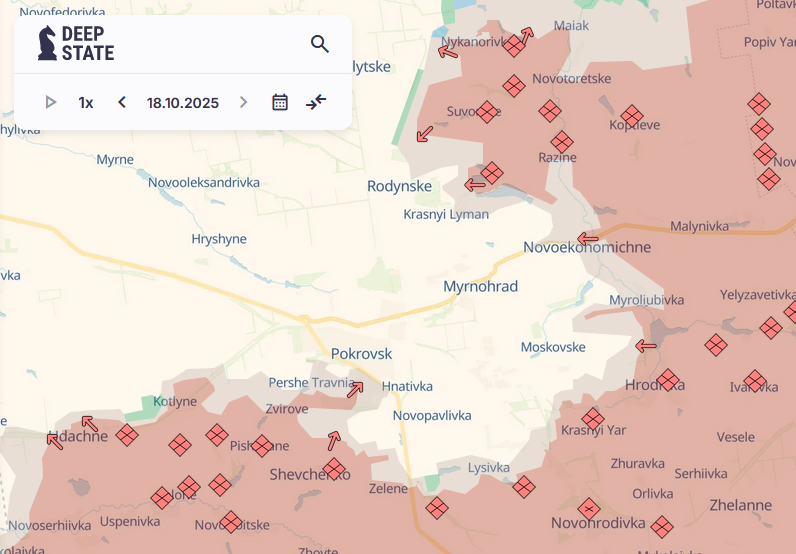Click the attack arrow beside Pershe Travnia
796x554 pixels.
[x=355, y=389]
